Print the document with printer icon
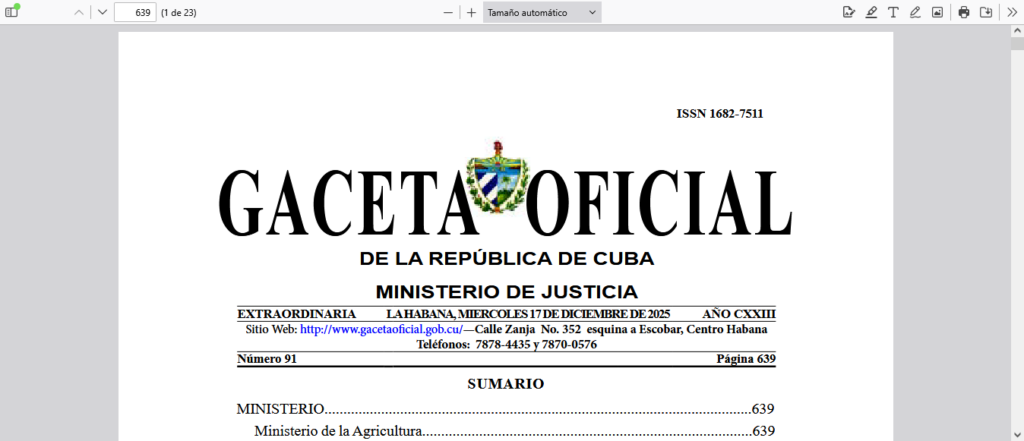 [964, 12]
